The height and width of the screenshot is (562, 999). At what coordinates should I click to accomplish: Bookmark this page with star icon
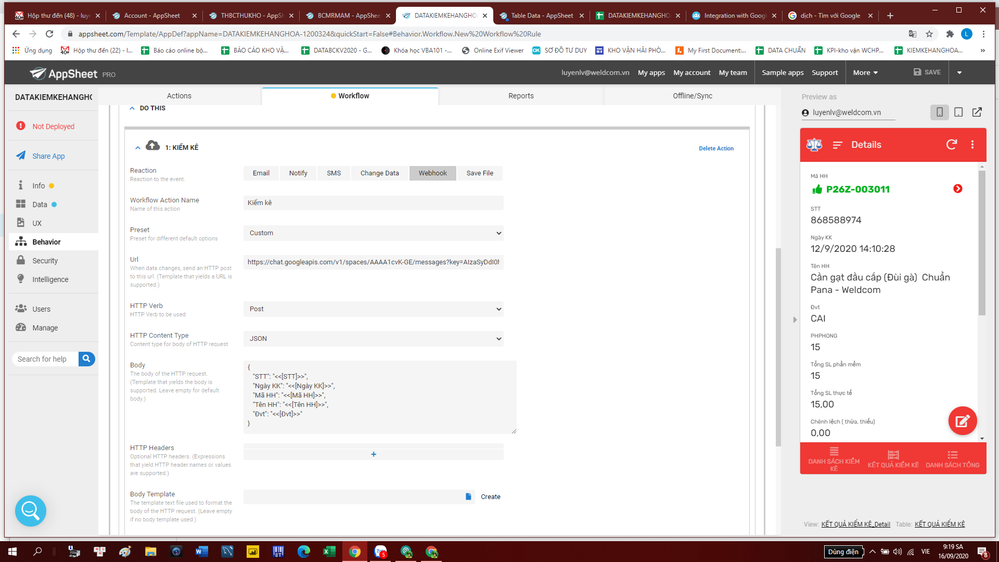[929, 34]
